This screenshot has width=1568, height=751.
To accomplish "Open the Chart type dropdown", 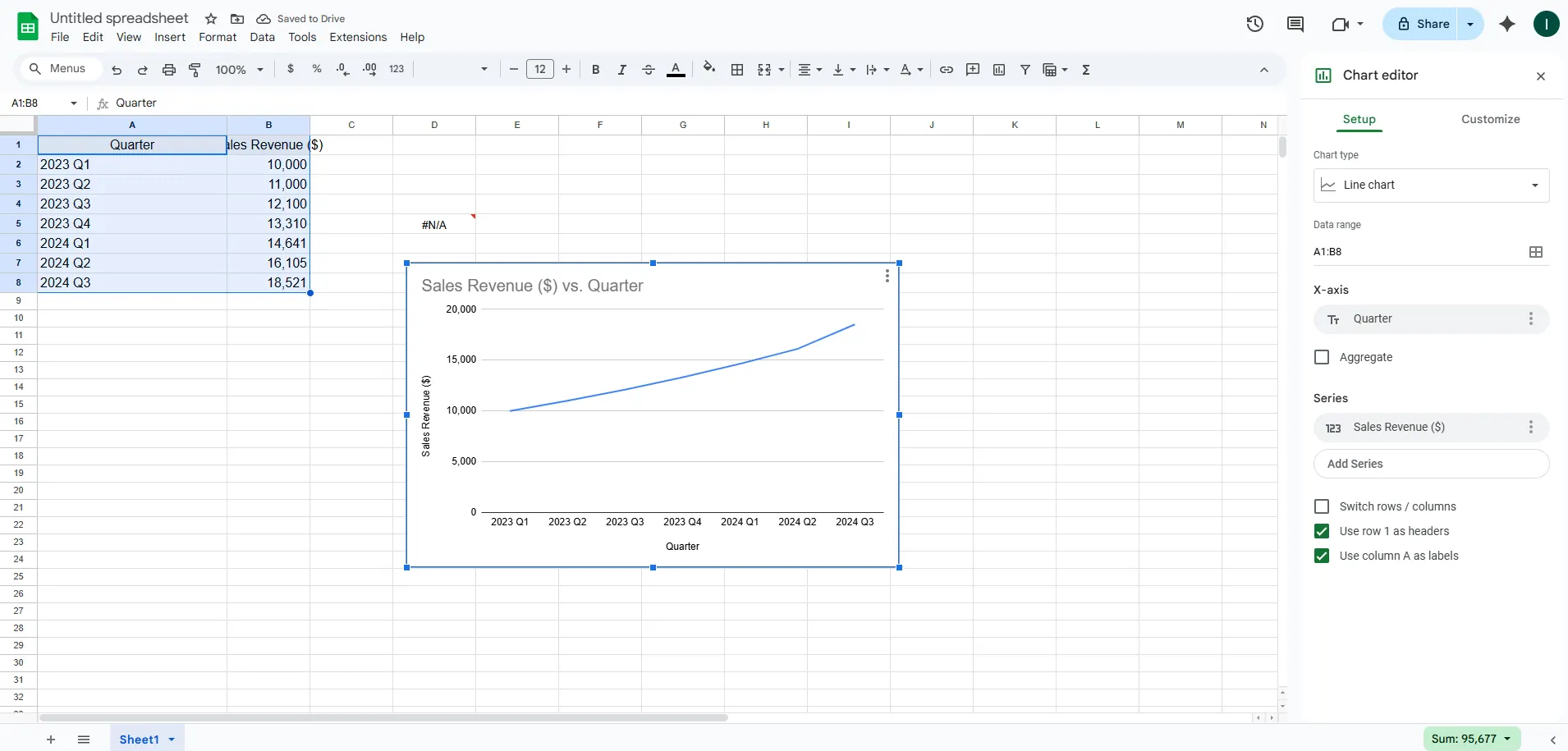I will click(1431, 185).
